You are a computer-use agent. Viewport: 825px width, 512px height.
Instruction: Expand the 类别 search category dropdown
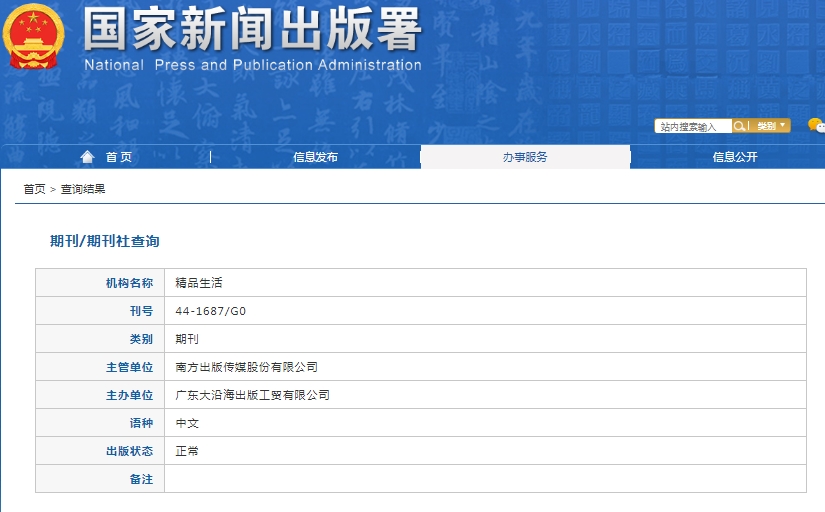[771, 126]
